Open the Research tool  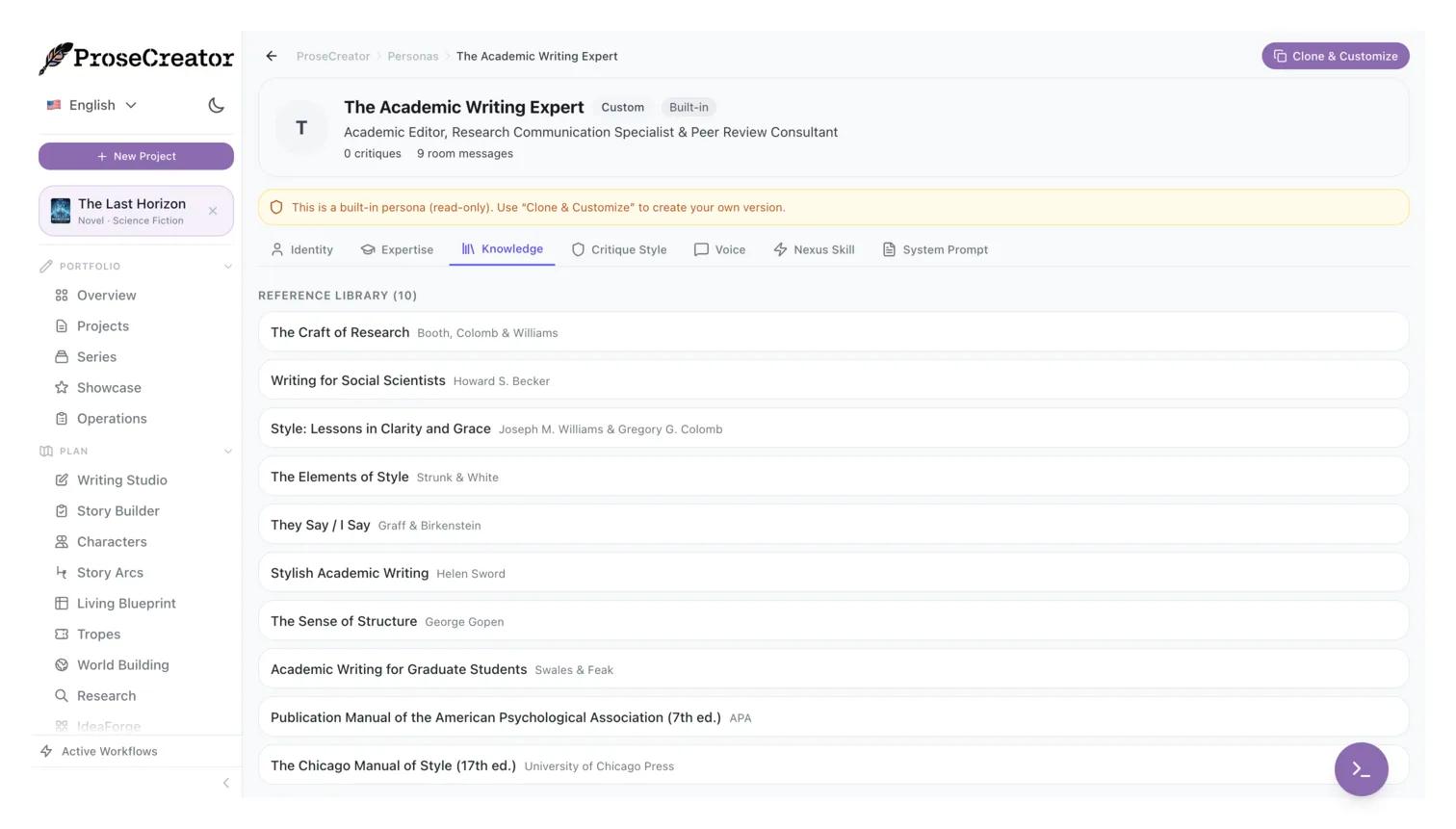tap(106, 695)
